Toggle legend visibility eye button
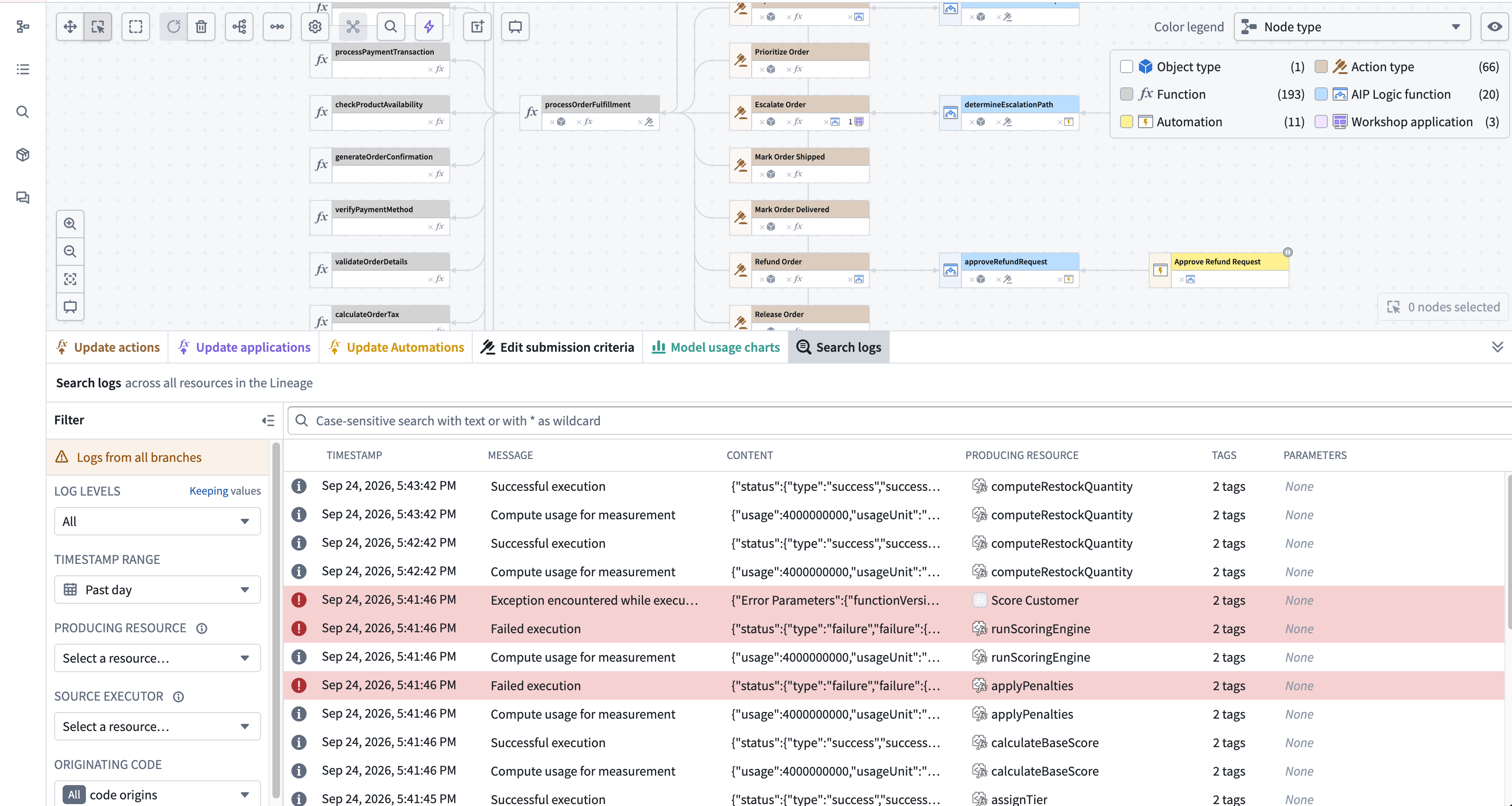The height and width of the screenshot is (806, 1512). [1495, 27]
